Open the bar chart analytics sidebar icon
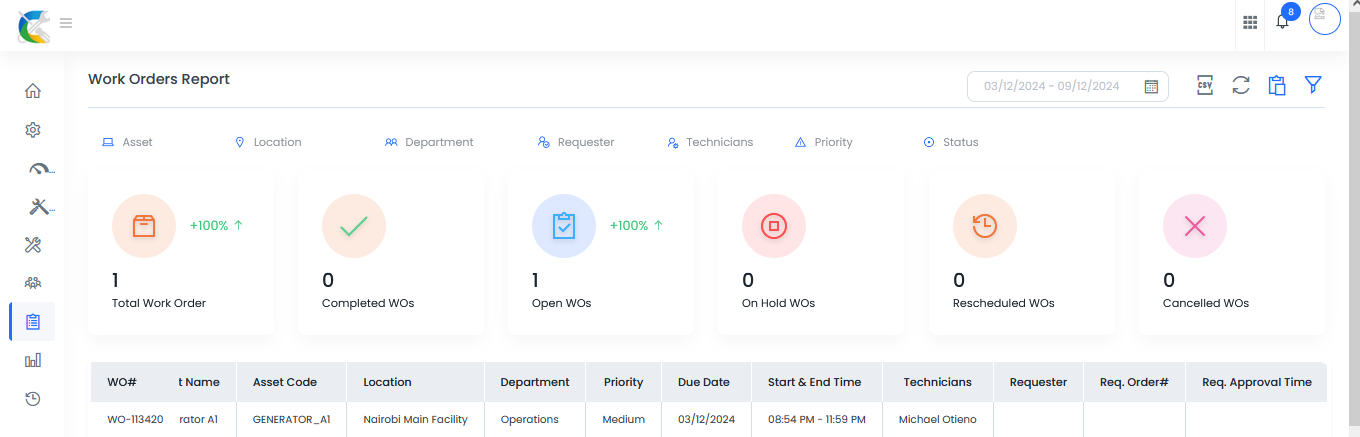 click(x=33, y=360)
